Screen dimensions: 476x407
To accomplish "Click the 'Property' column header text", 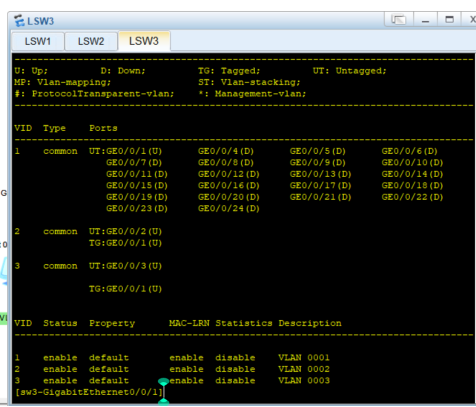I will 112,323.
